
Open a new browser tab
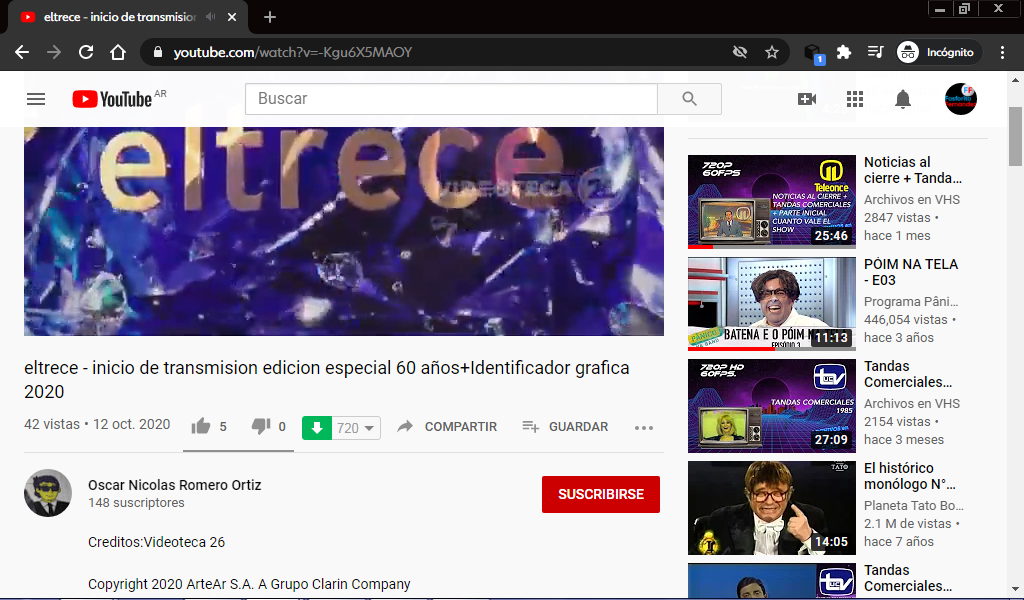click(x=270, y=17)
